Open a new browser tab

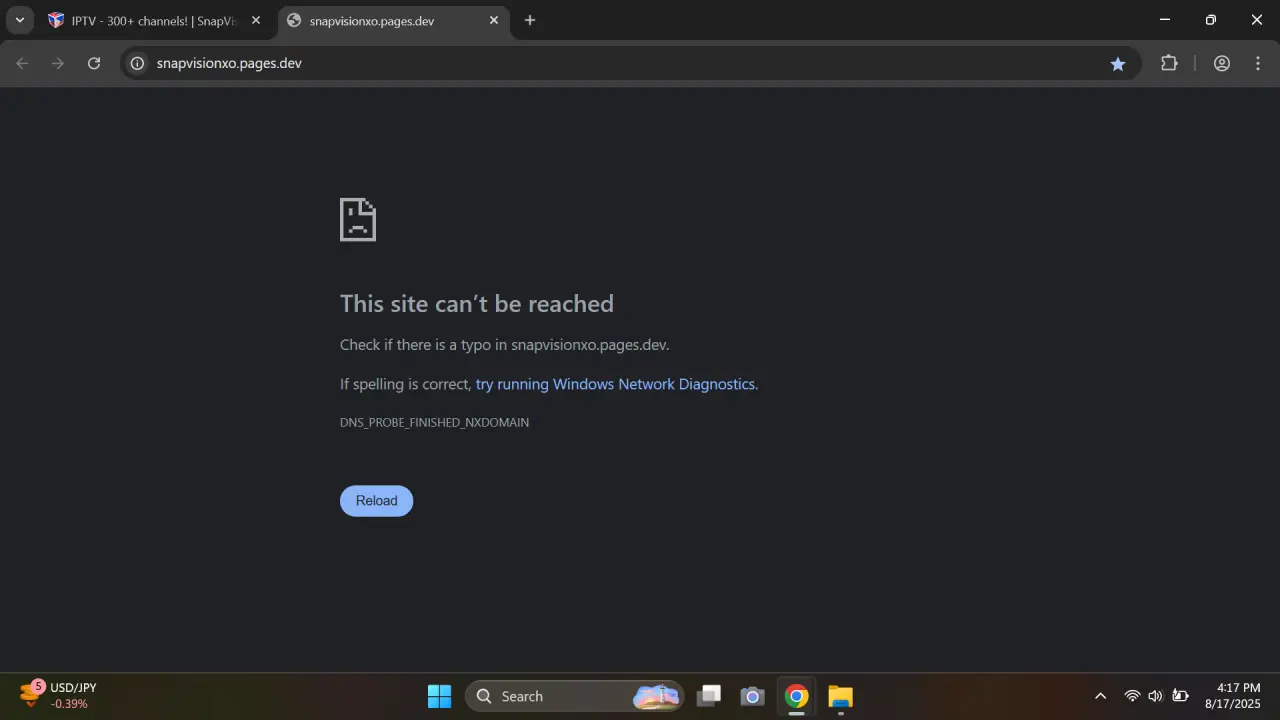(530, 20)
